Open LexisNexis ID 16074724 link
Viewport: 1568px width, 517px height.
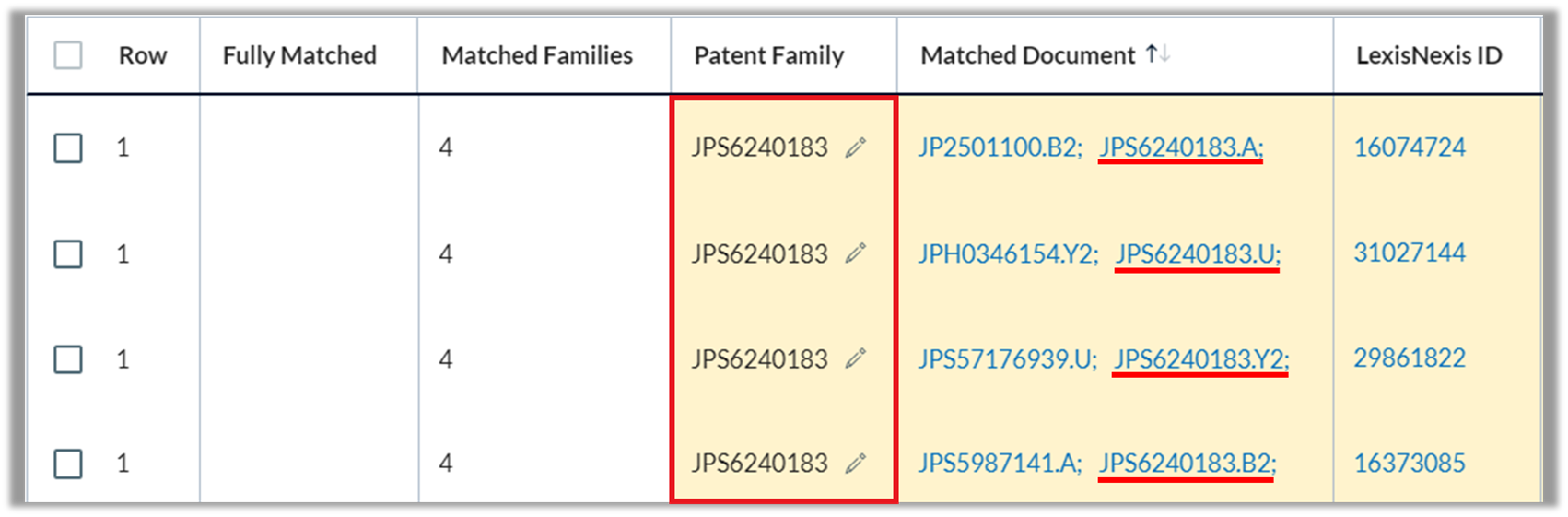click(1410, 147)
